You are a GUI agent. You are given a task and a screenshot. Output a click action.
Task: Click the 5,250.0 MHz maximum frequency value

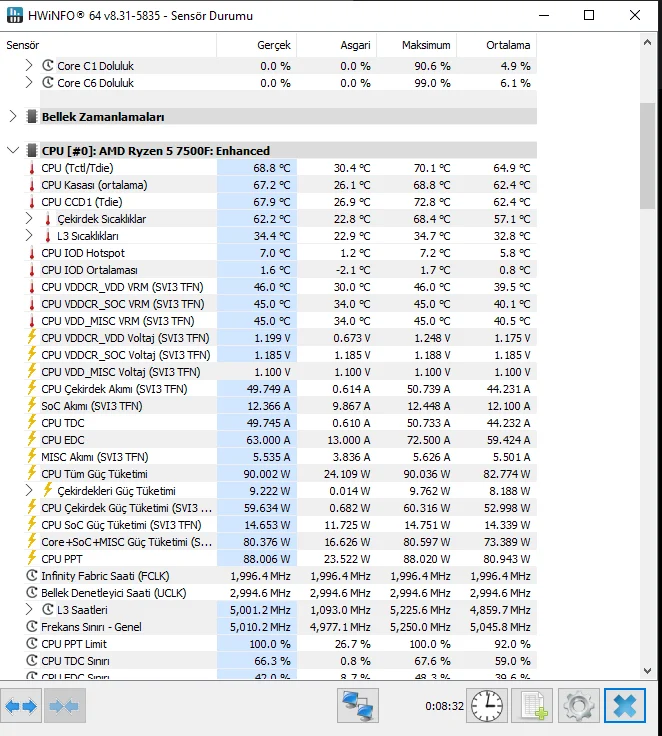(420, 627)
